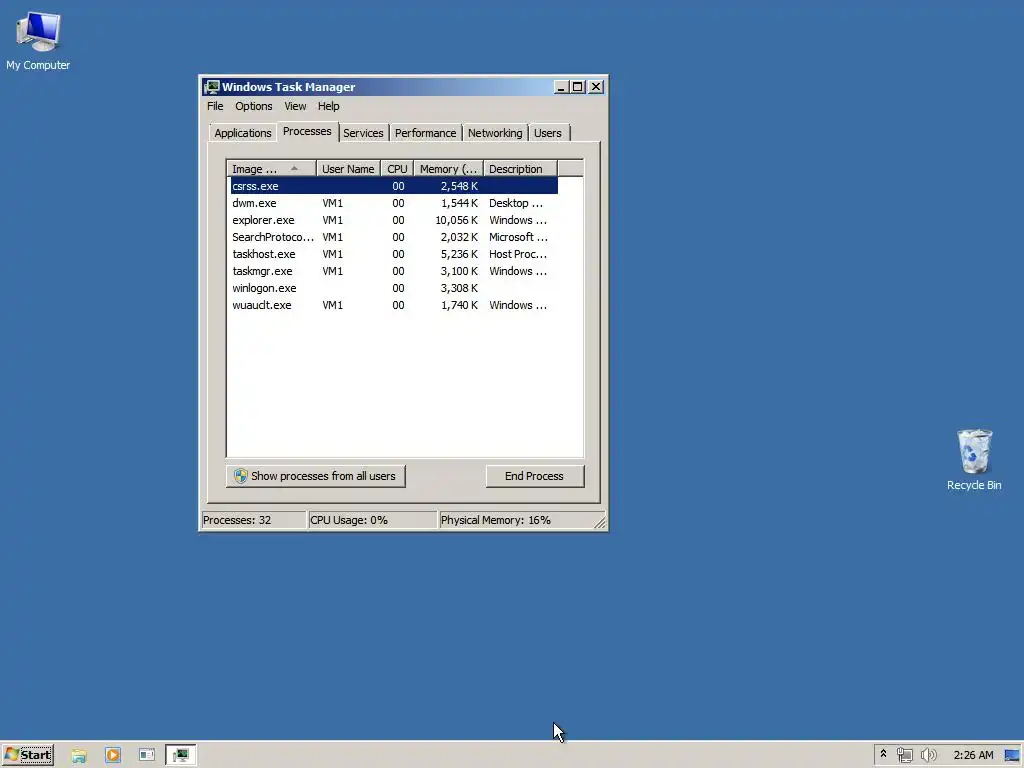Sort by Memory column header
The width and height of the screenshot is (1024, 768).
click(449, 168)
